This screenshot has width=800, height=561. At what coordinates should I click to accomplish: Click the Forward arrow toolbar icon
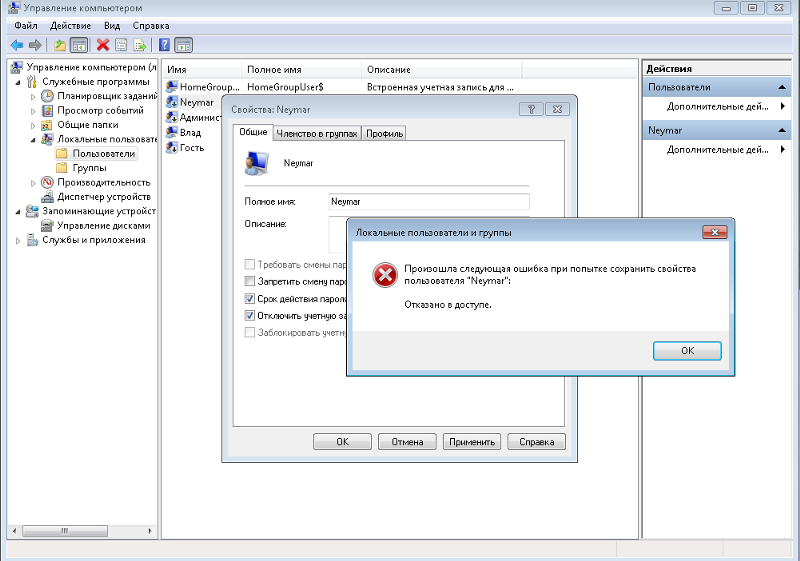pyautogui.click(x=35, y=45)
